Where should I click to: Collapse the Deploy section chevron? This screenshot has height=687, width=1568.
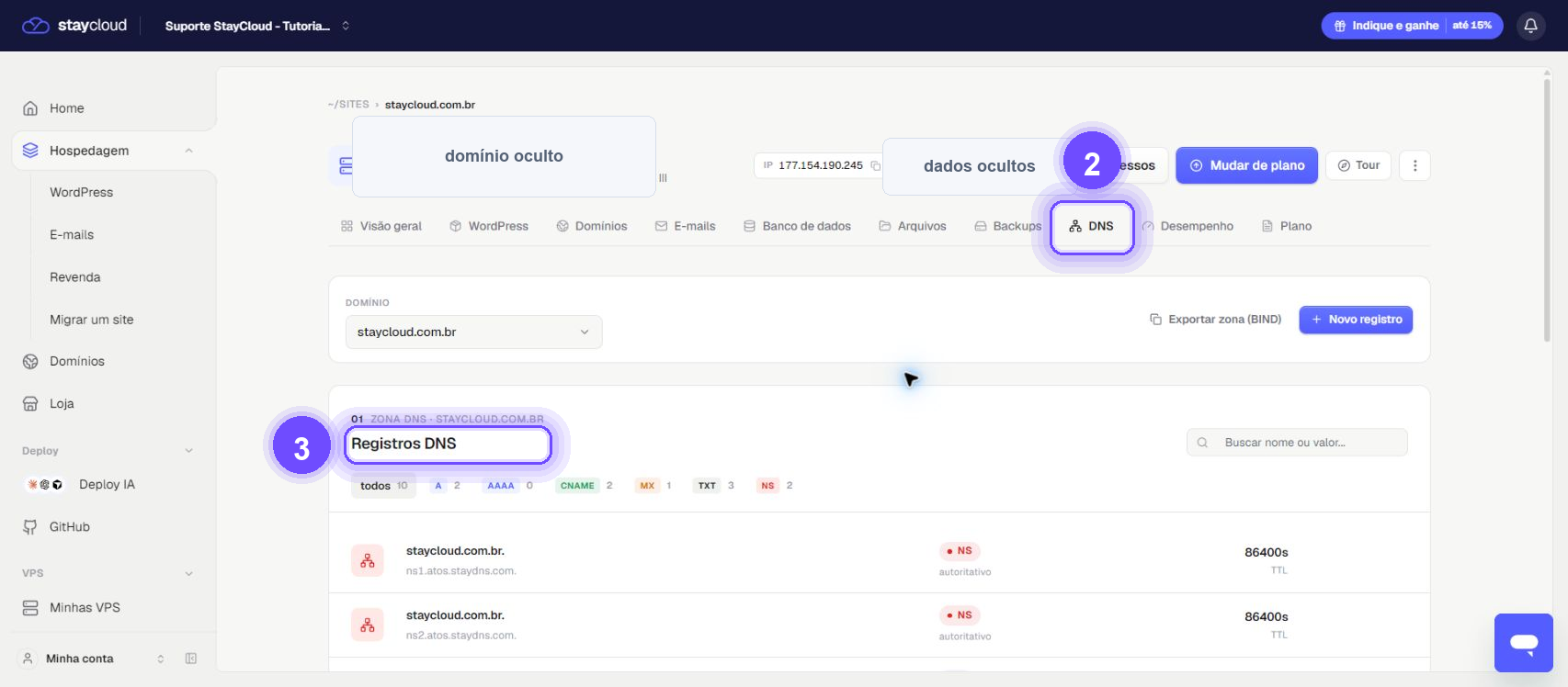pos(188,451)
